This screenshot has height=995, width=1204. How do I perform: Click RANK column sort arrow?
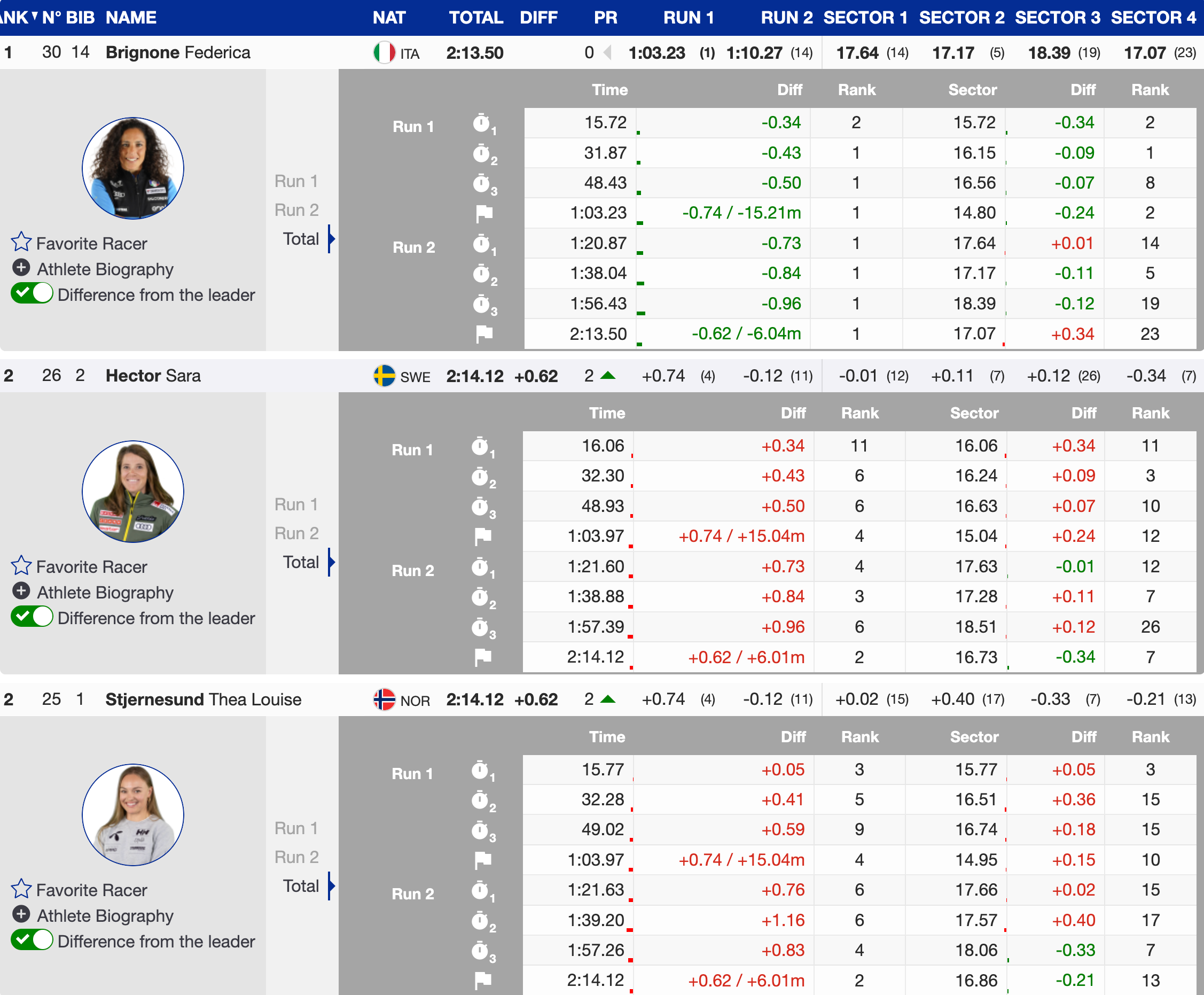[34, 15]
